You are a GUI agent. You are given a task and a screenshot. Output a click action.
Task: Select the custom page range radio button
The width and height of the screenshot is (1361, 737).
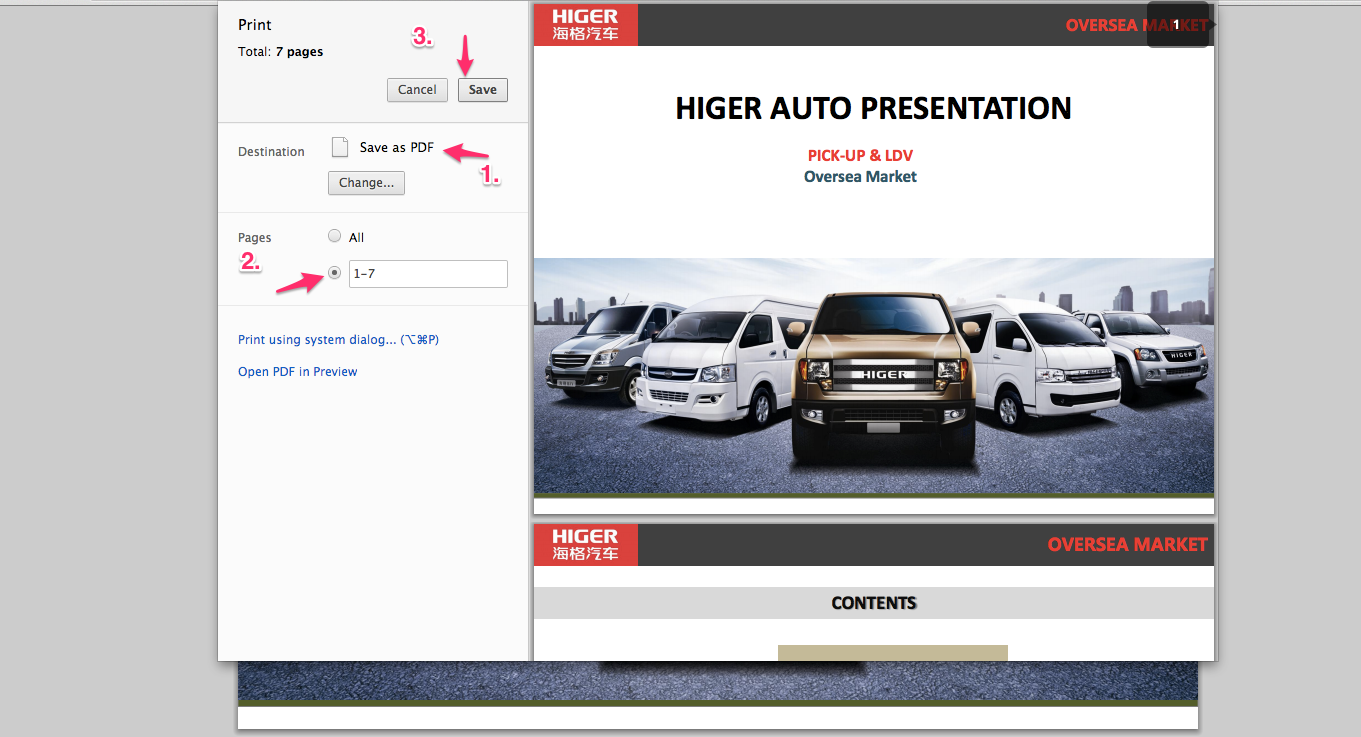click(x=335, y=273)
